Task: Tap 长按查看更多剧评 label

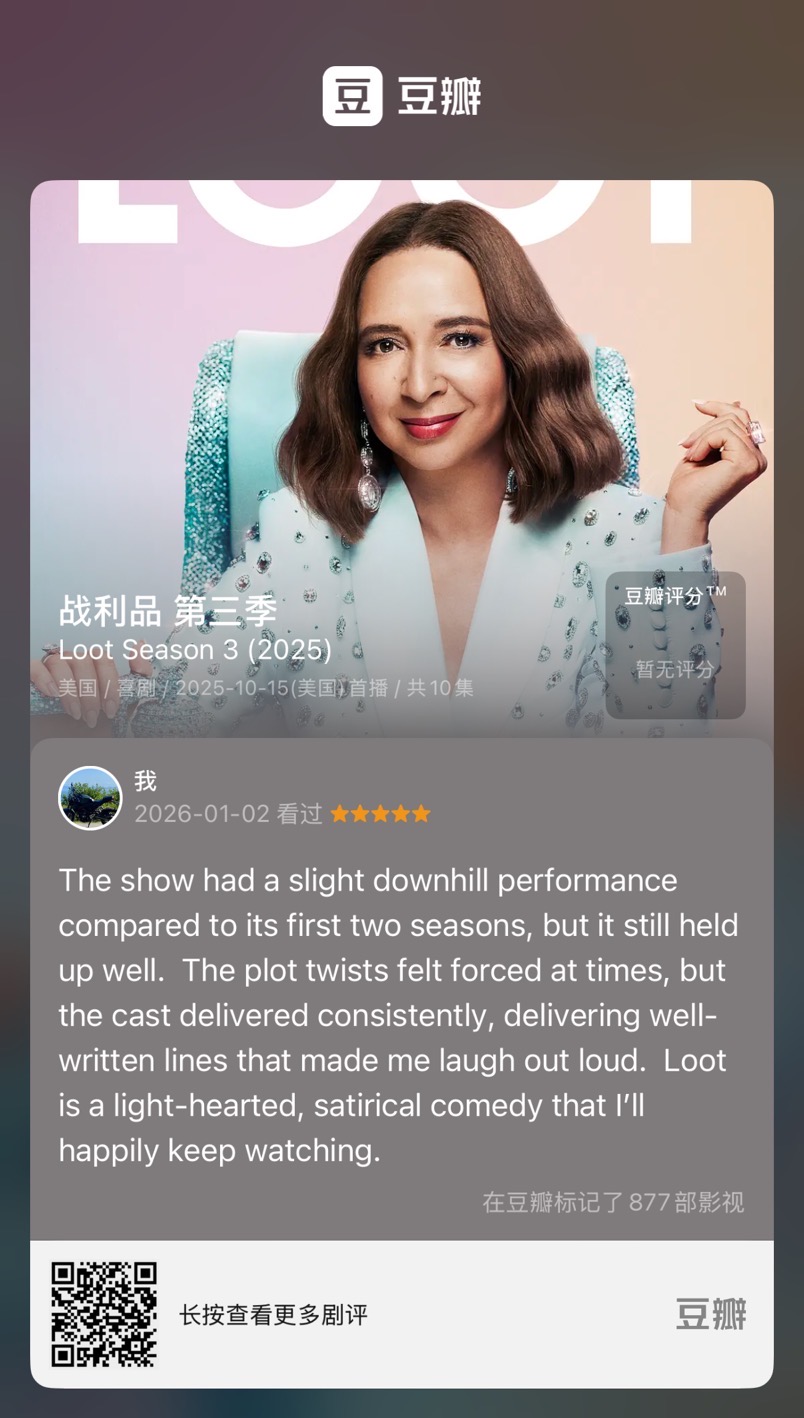Action: pos(273,1314)
